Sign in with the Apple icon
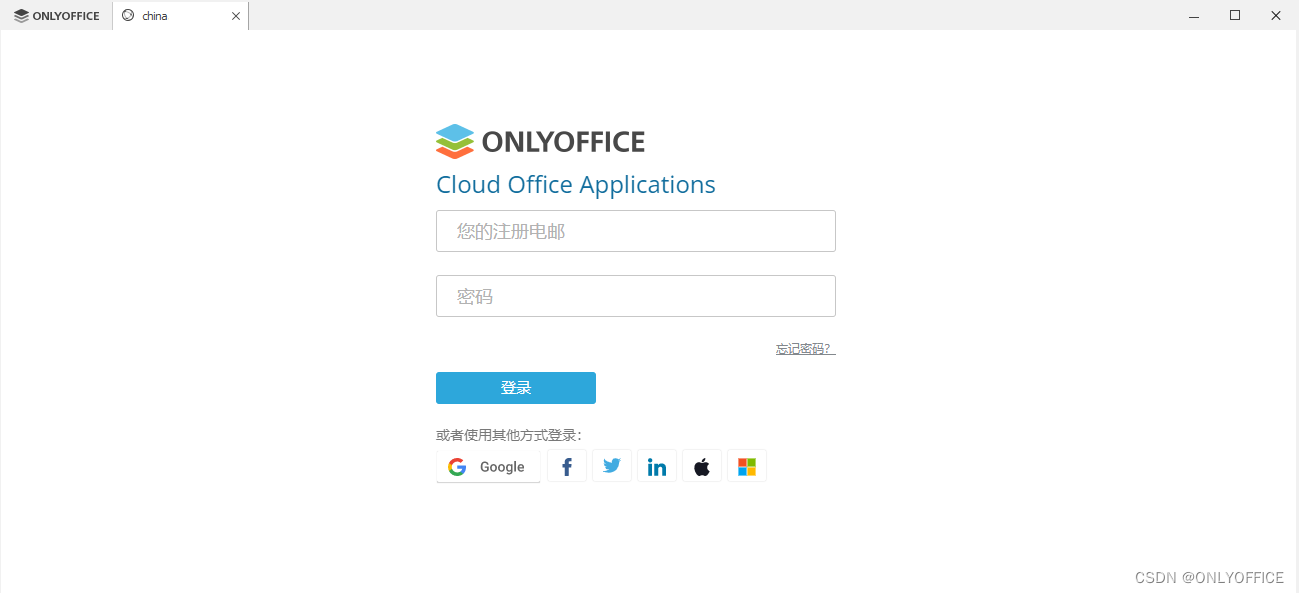Screen dimensions: 1299x593 (702, 466)
